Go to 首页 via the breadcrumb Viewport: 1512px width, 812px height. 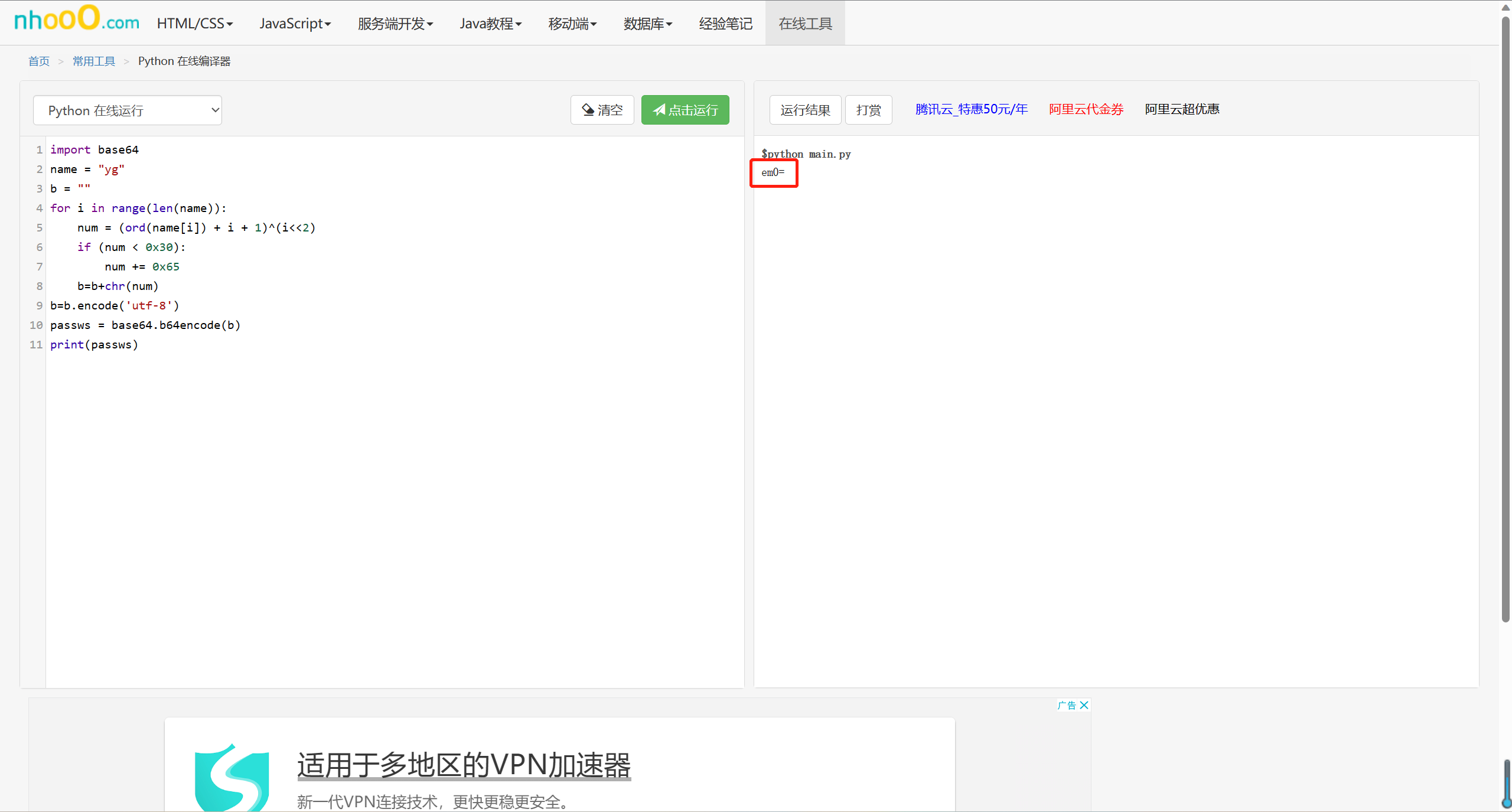click(x=39, y=61)
